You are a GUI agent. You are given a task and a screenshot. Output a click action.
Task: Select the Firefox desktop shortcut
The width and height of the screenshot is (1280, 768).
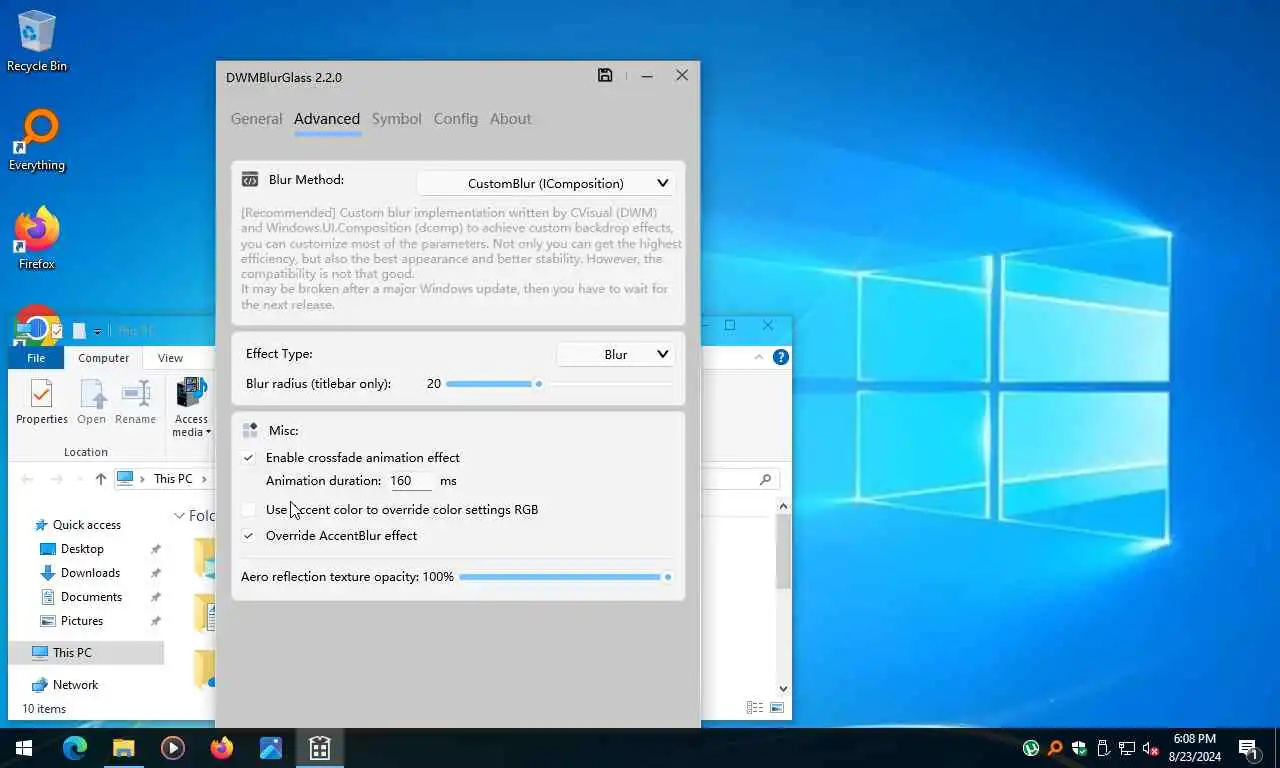[37, 239]
